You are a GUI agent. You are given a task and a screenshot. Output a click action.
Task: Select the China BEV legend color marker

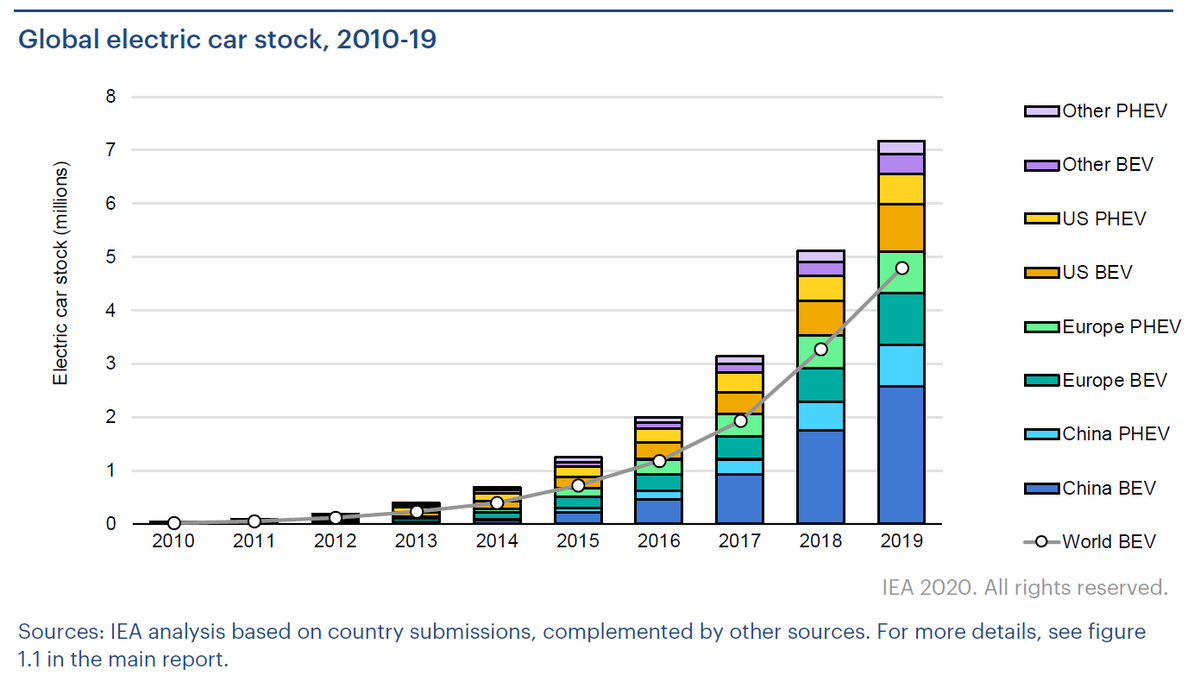pos(1044,488)
